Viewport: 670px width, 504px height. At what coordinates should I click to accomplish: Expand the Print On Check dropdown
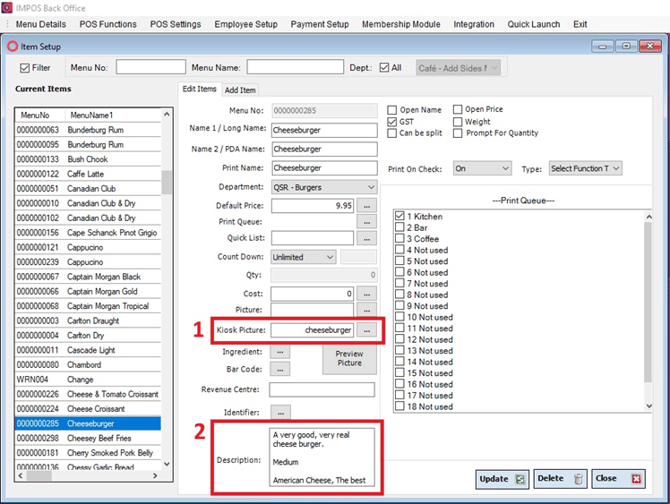[x=482, y=169]
